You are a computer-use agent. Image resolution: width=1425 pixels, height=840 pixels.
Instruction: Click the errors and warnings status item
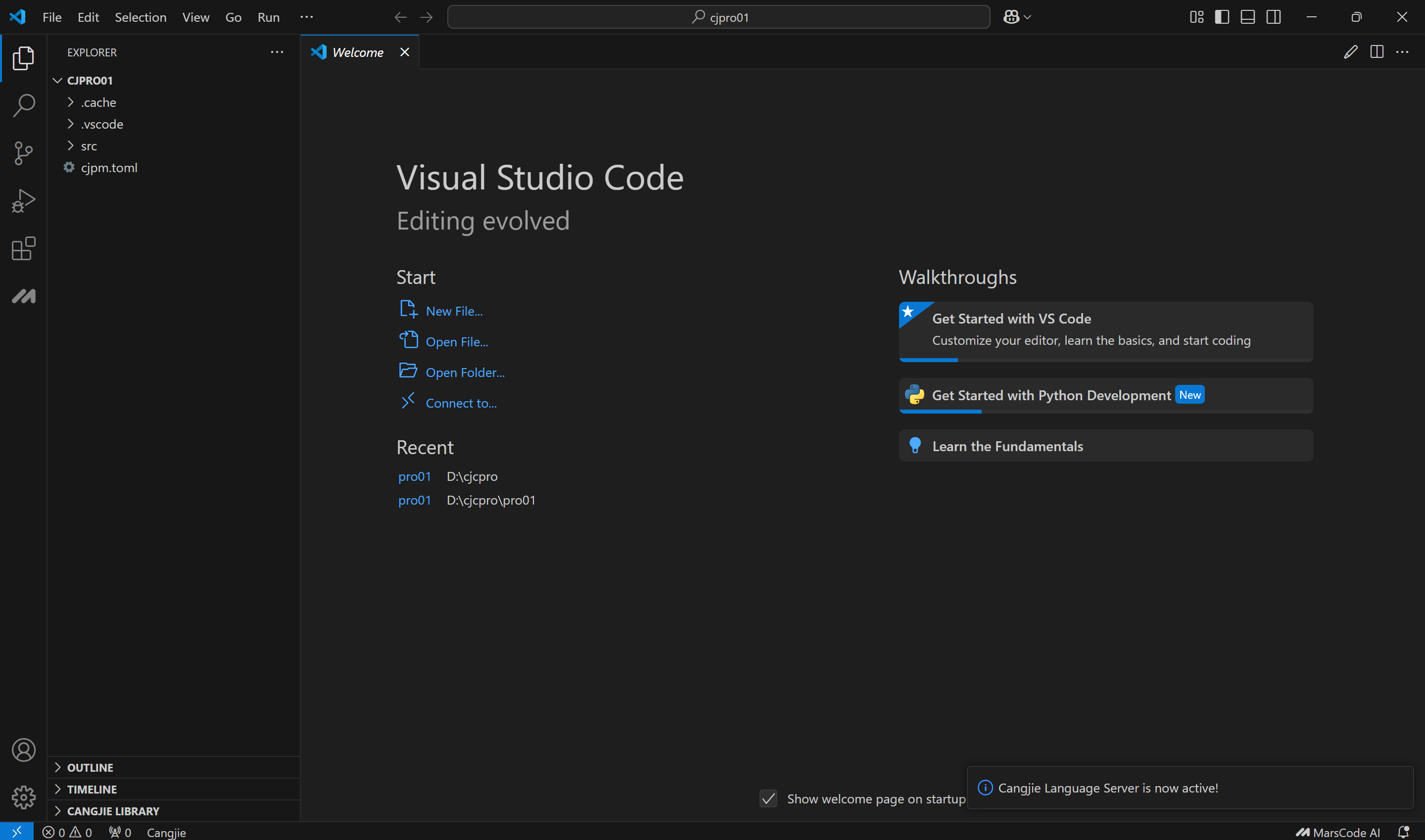pyautogui.click(x=67, y=832)
